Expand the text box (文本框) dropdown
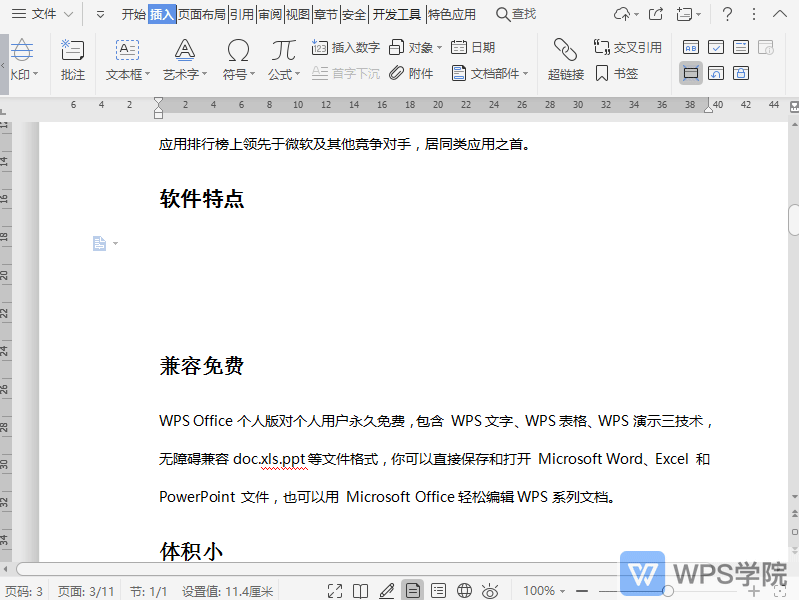799x600 pixels. coord(147,75)
